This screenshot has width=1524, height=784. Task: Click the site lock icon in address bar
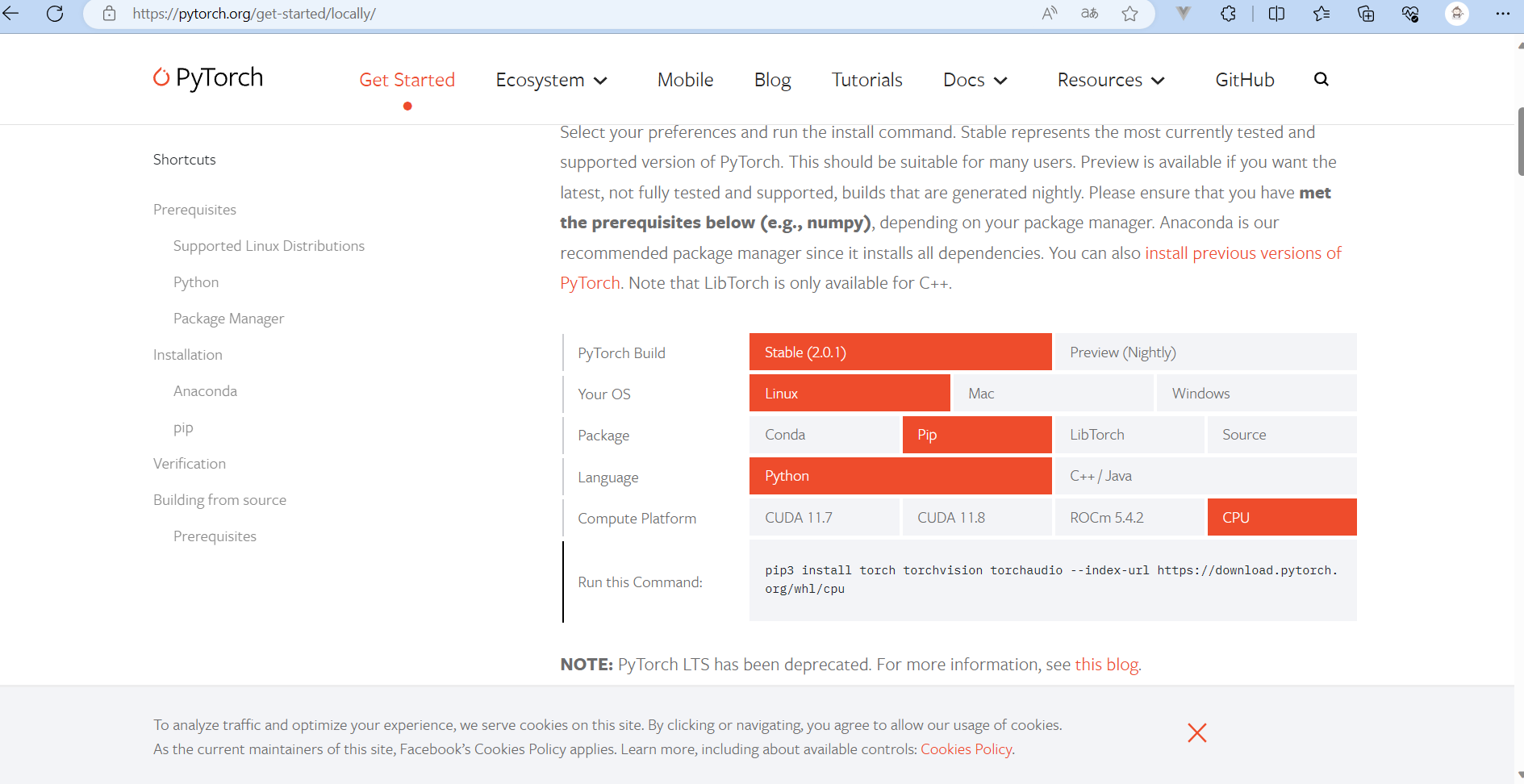point(110,14)
